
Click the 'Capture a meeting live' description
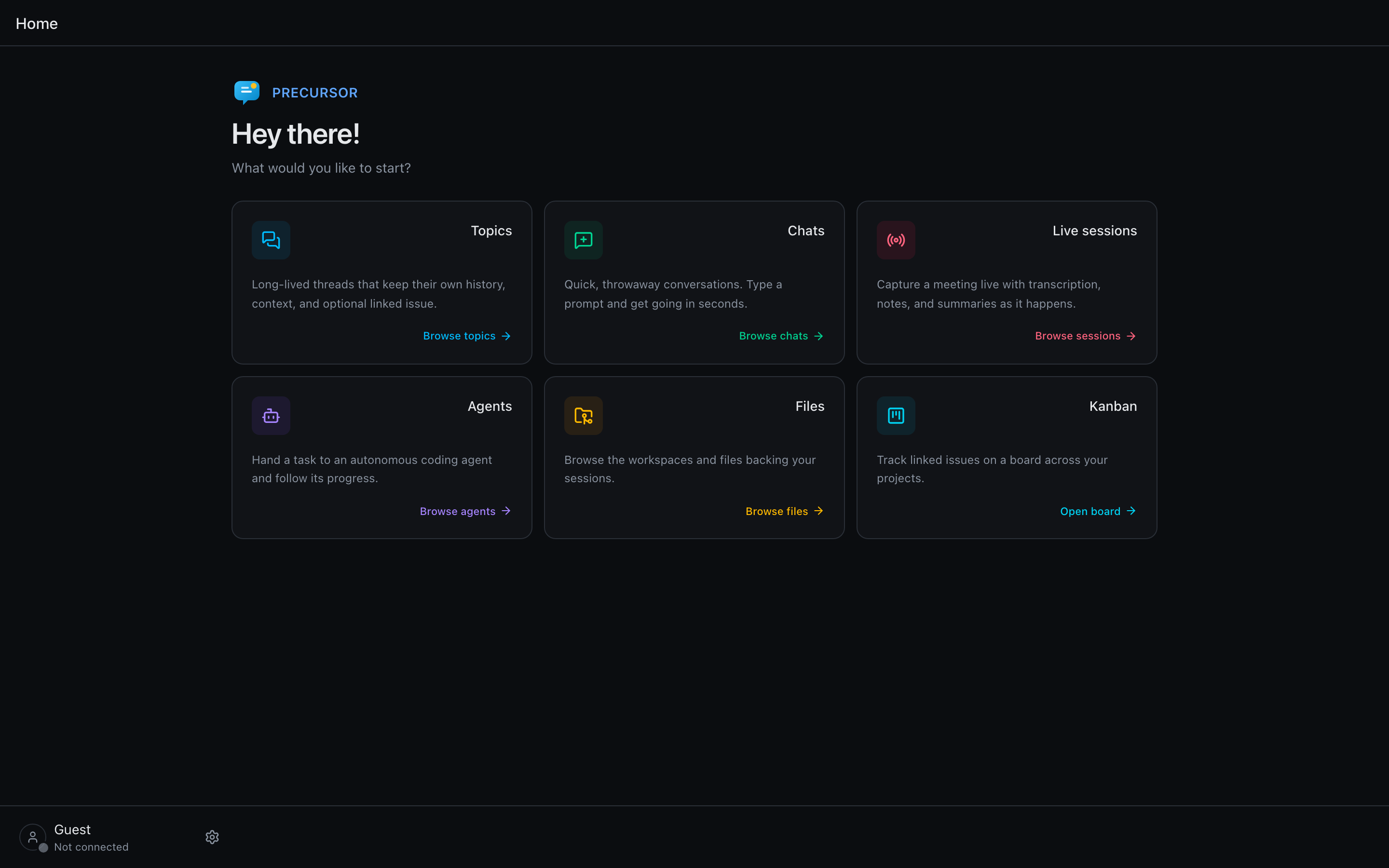(988, 294)
